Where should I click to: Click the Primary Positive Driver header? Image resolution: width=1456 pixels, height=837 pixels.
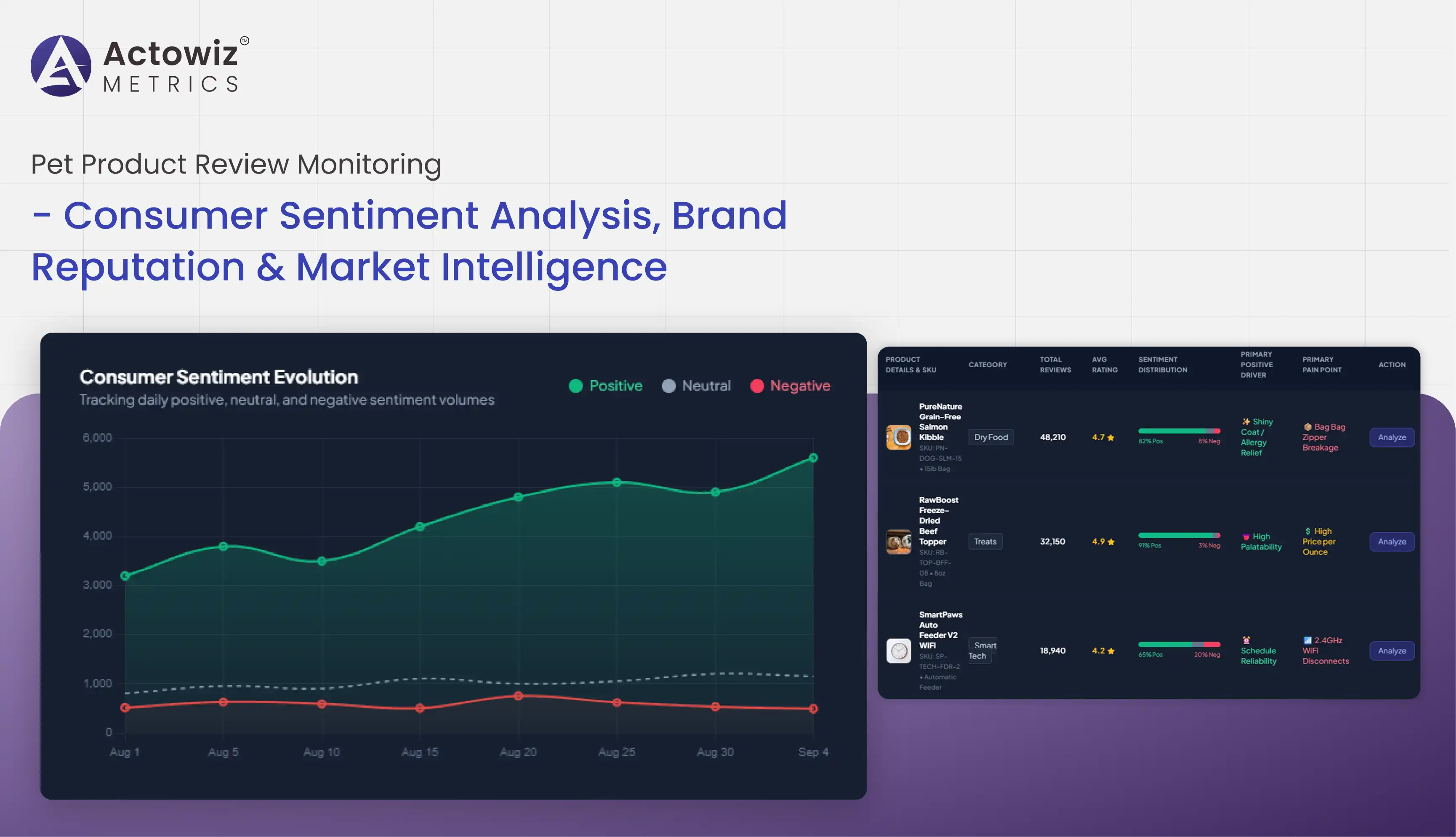[x=1256, y=365]
